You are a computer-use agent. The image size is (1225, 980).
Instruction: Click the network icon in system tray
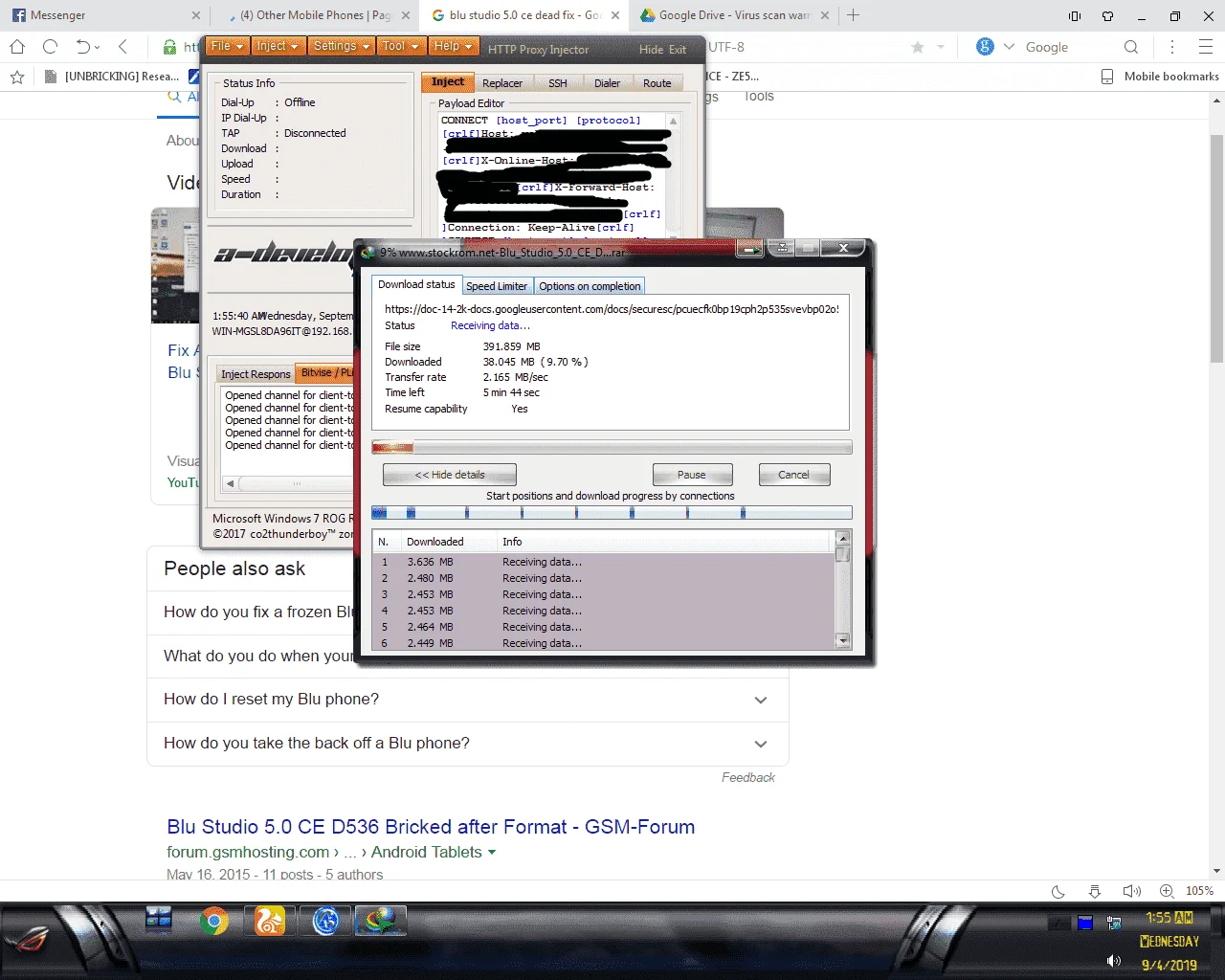(x=1113, y=924)
